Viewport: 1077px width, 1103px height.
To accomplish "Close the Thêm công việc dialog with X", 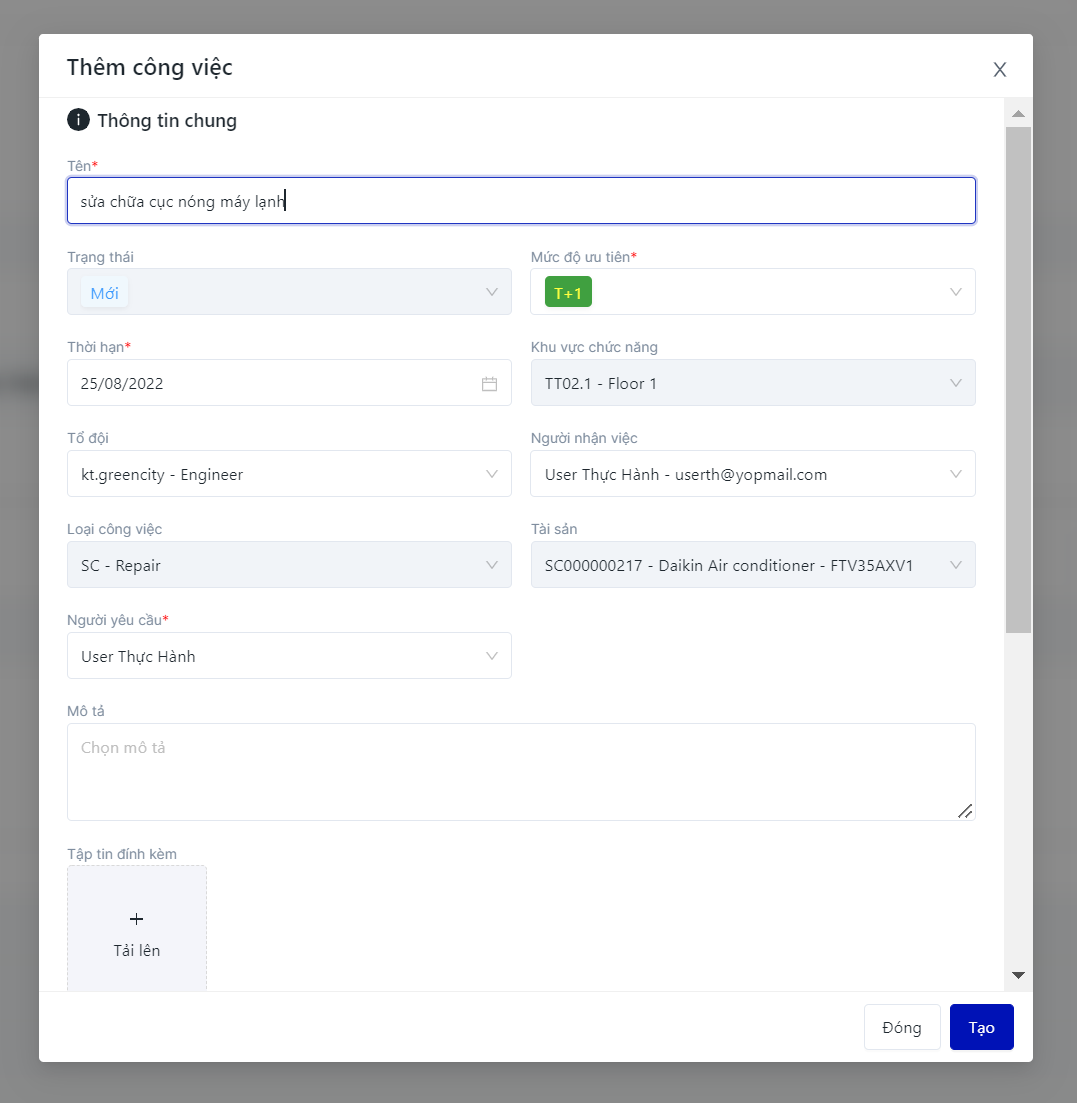I will point(999,69).
